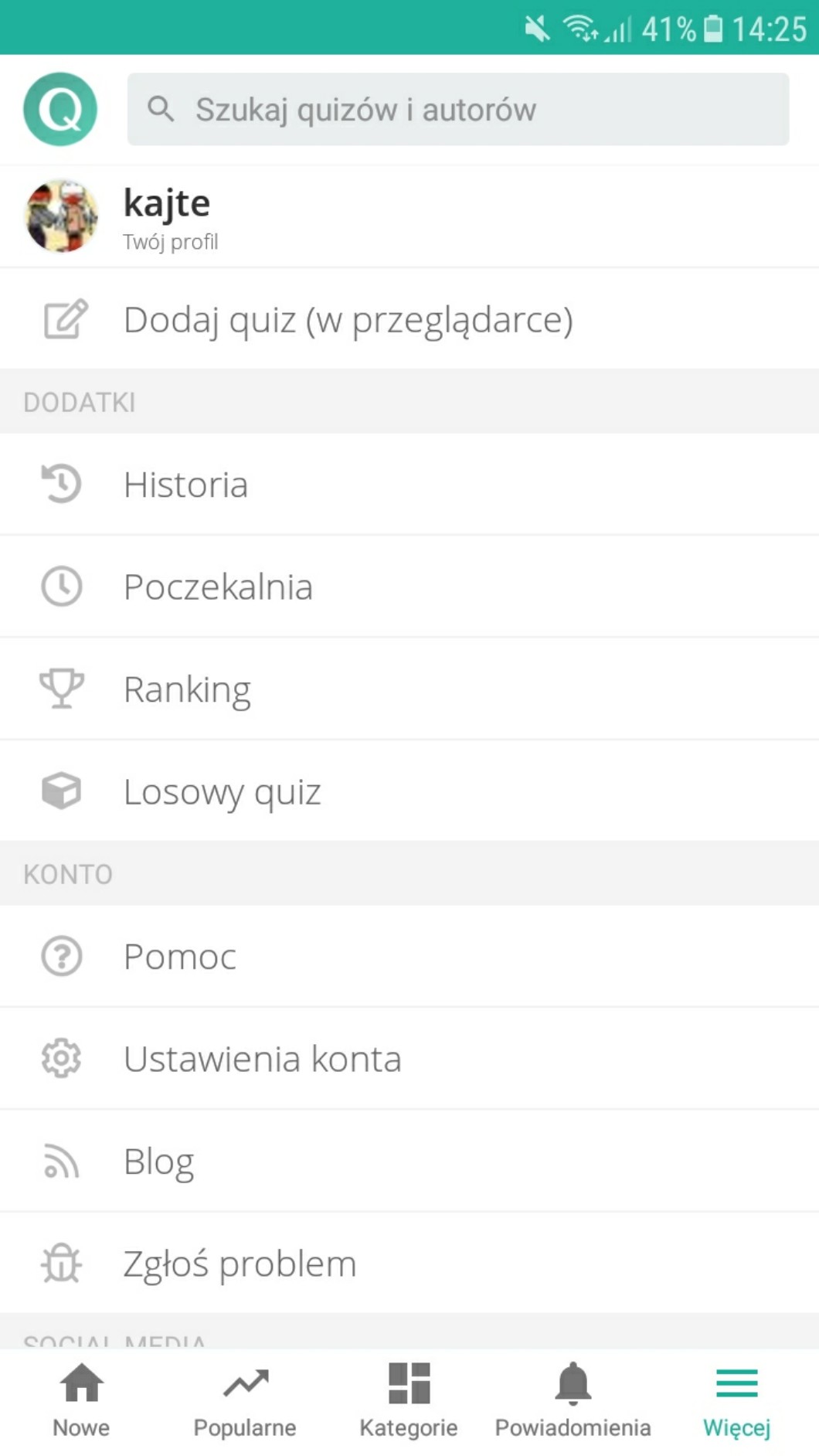Open the Ustawienia konta gear icon
This screenshot has width=819, height=1456.
(61, 1058)
